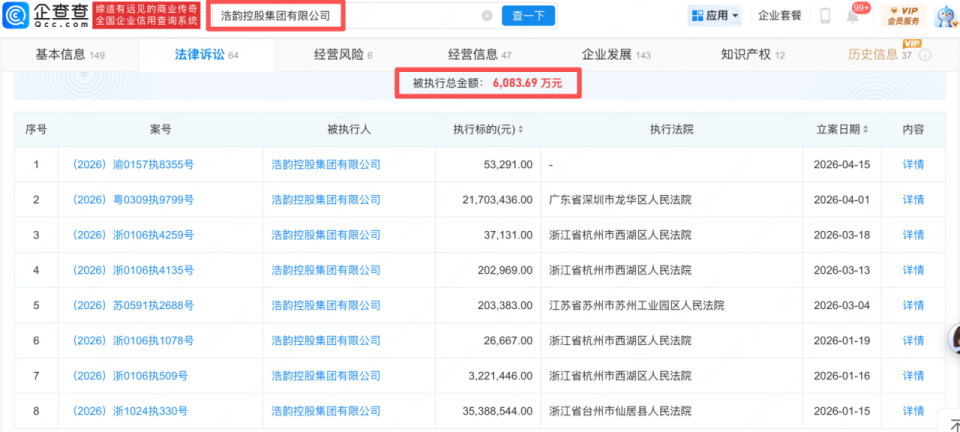The width and height of the screenshot is (960, 432).
Task: Select court 浙江省台州市仙居县人民法院
Action: (x=620, y=411)
